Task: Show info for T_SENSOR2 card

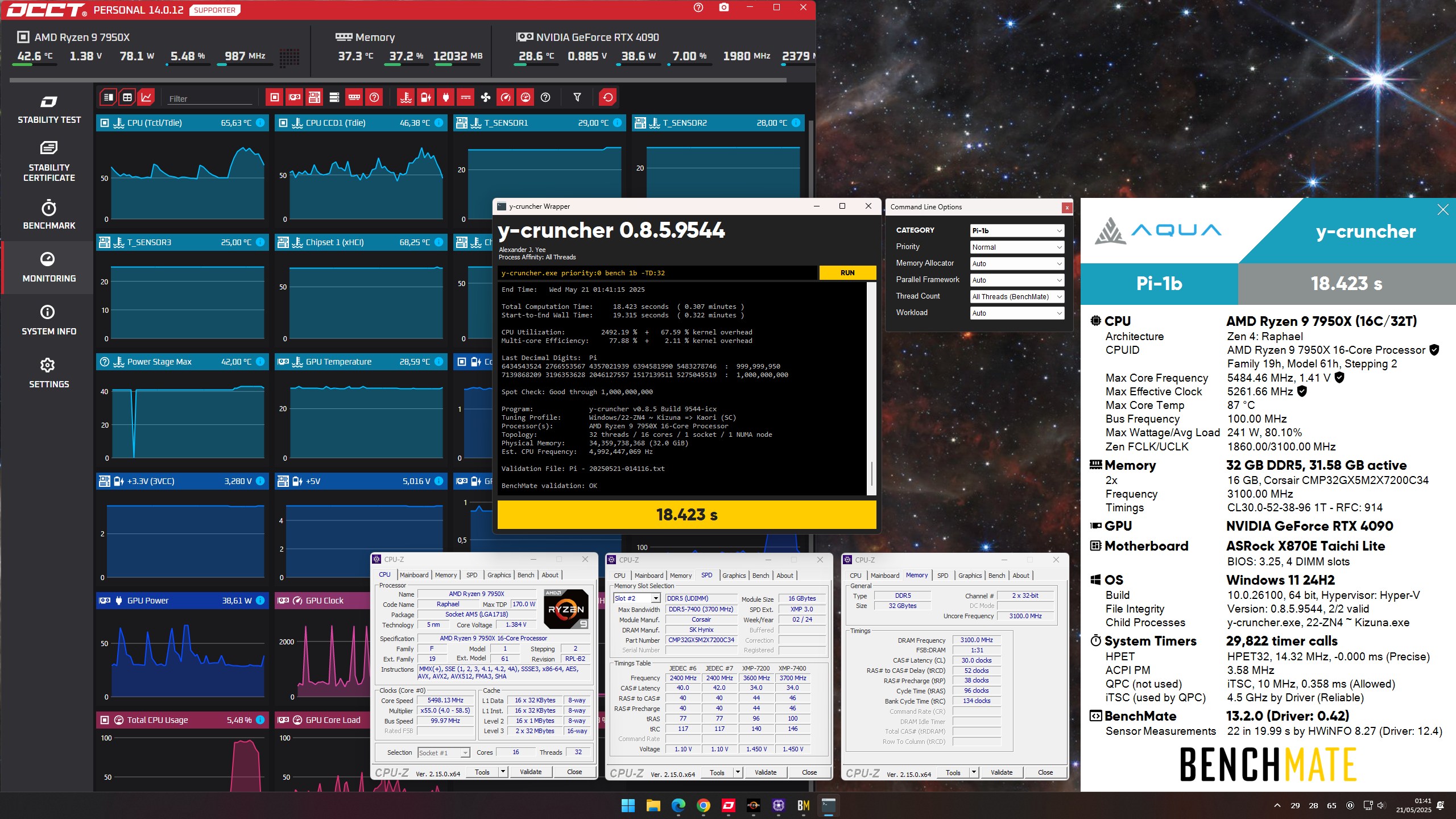Action: 796,123
